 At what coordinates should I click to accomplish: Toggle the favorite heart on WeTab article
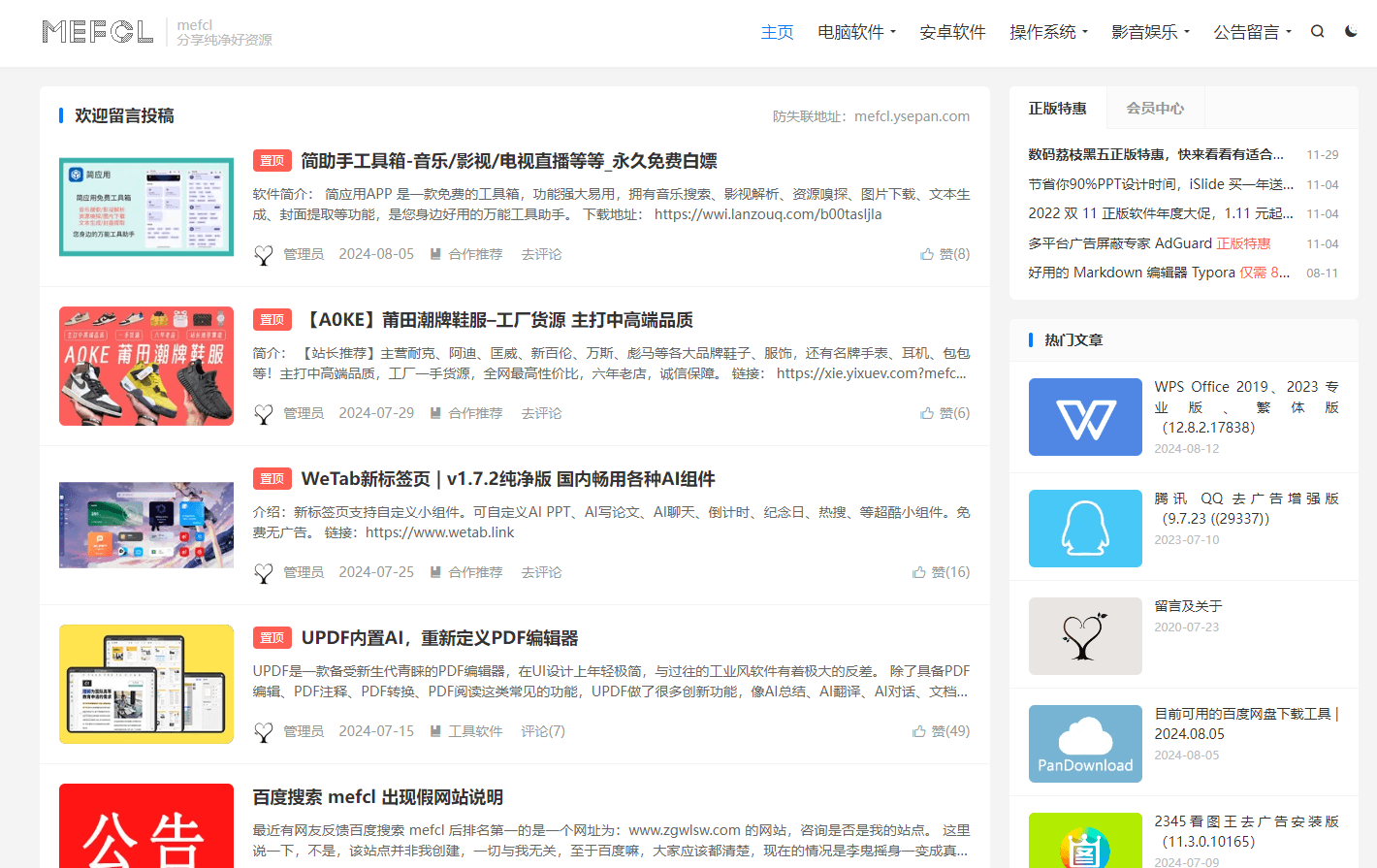[263, 572]
